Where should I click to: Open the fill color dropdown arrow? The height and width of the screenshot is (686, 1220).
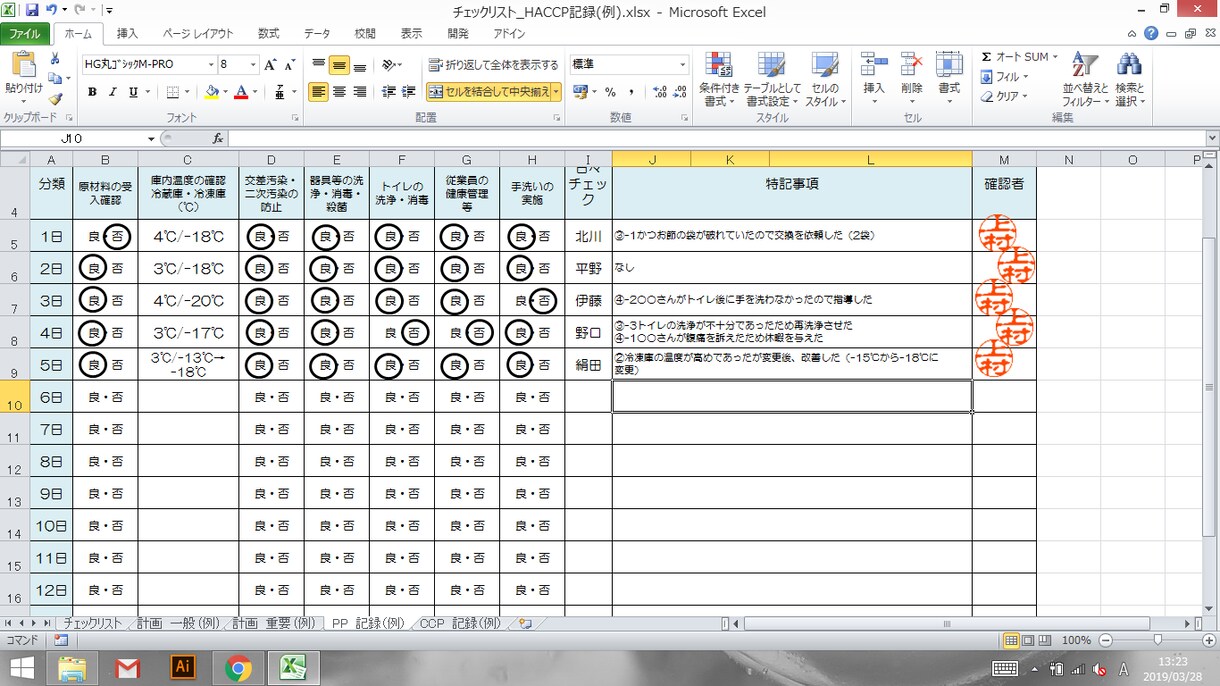click(x=224, y=92)
